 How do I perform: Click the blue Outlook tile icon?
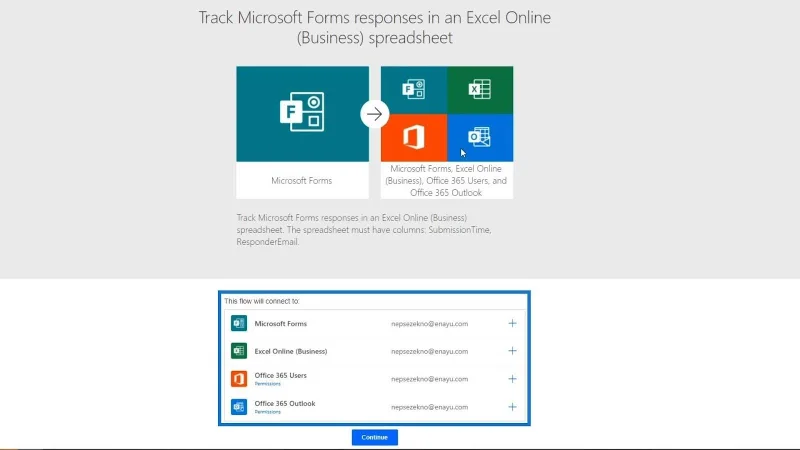[480, 137]
